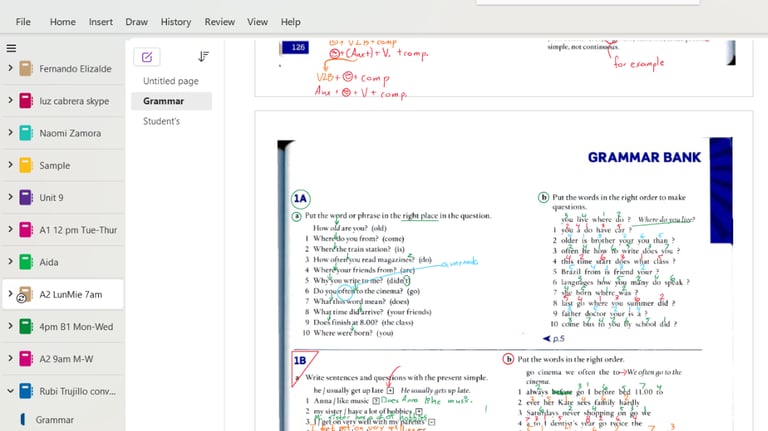Screen dimensions: 768x431
Task: Click the Grammar section tab icon
Action: 23,420
